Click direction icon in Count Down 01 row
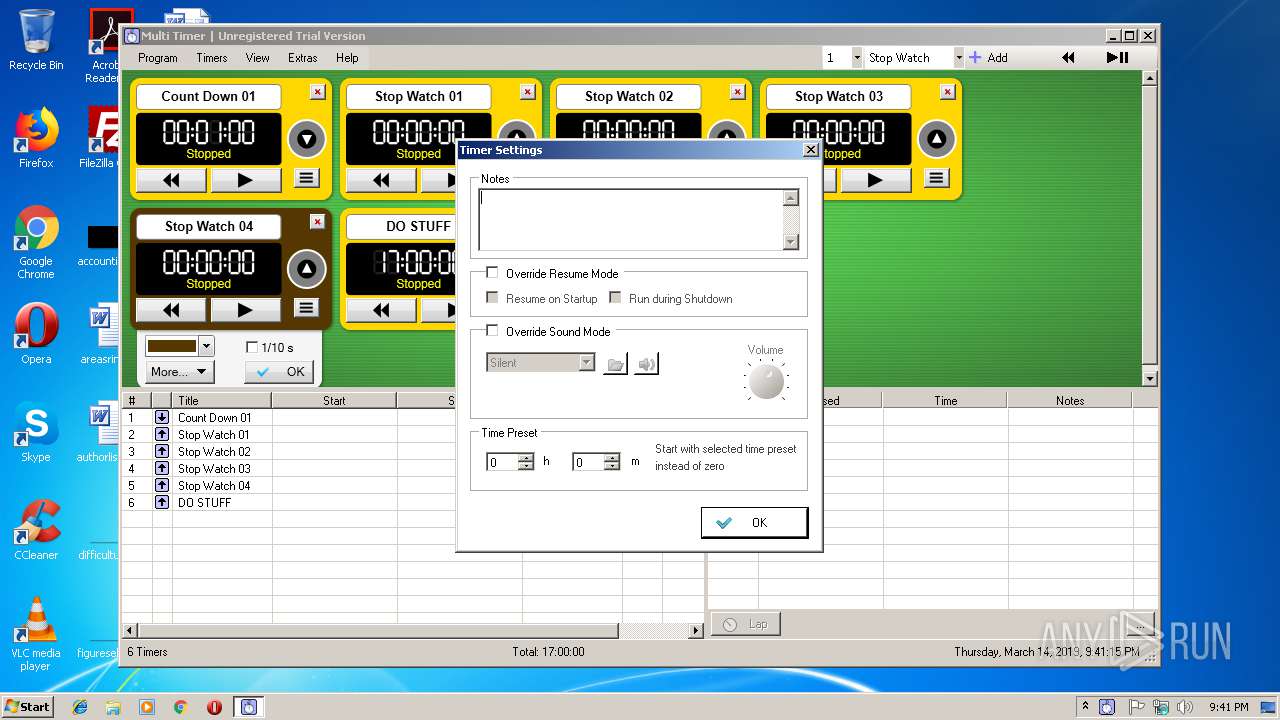 [x=162, y=417]
